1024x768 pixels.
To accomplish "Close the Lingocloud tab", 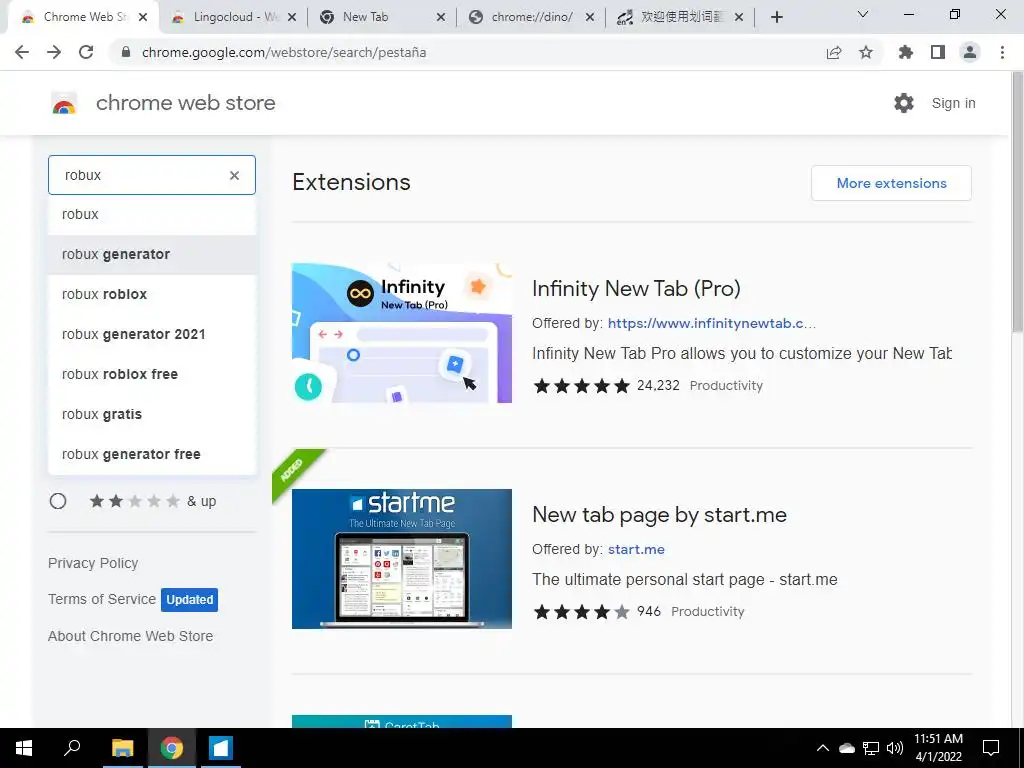I will 292,17.
